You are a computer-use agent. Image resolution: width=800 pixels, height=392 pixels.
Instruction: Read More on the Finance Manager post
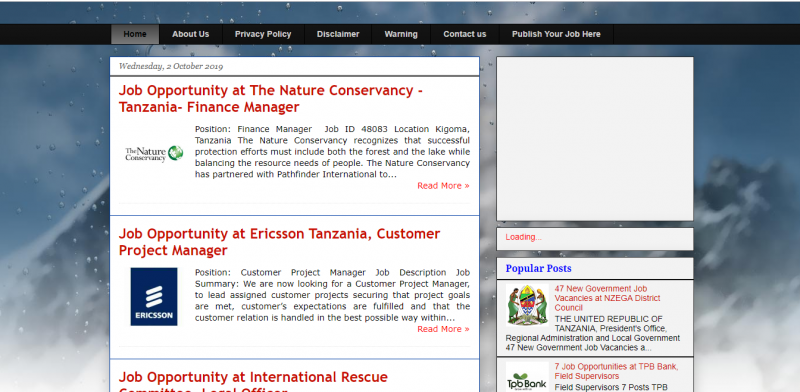click(443, 186)
